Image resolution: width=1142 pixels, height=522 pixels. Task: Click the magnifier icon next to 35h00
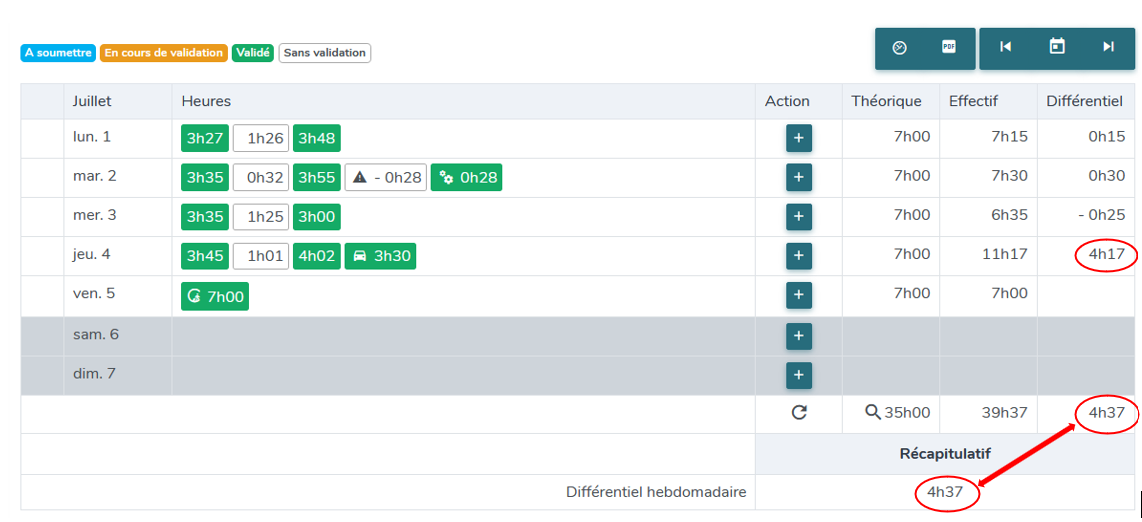point(873,413)
